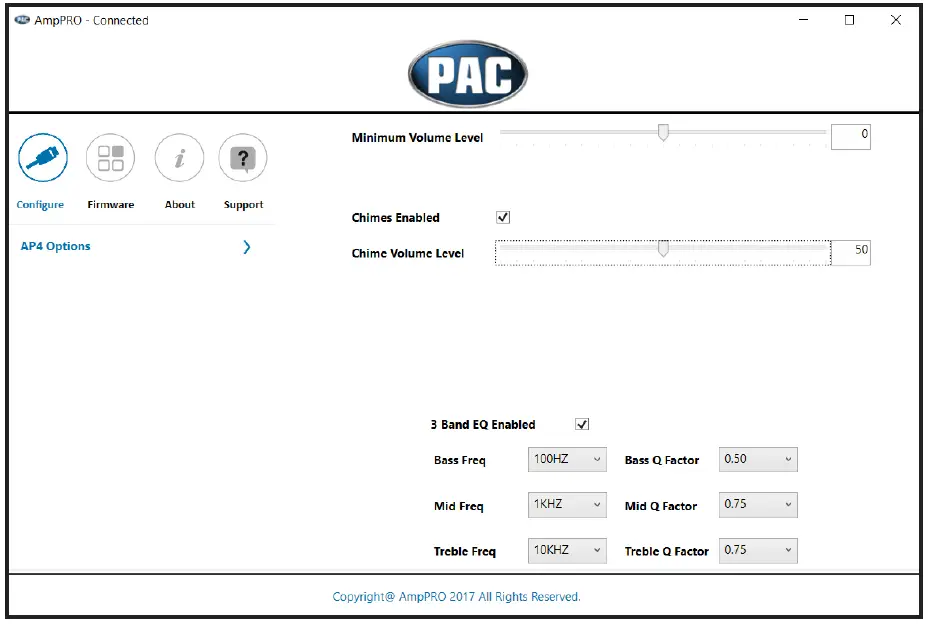Click the AP4 Options link
The height and width of the screenshot is (629, 937).
[57, 246]
